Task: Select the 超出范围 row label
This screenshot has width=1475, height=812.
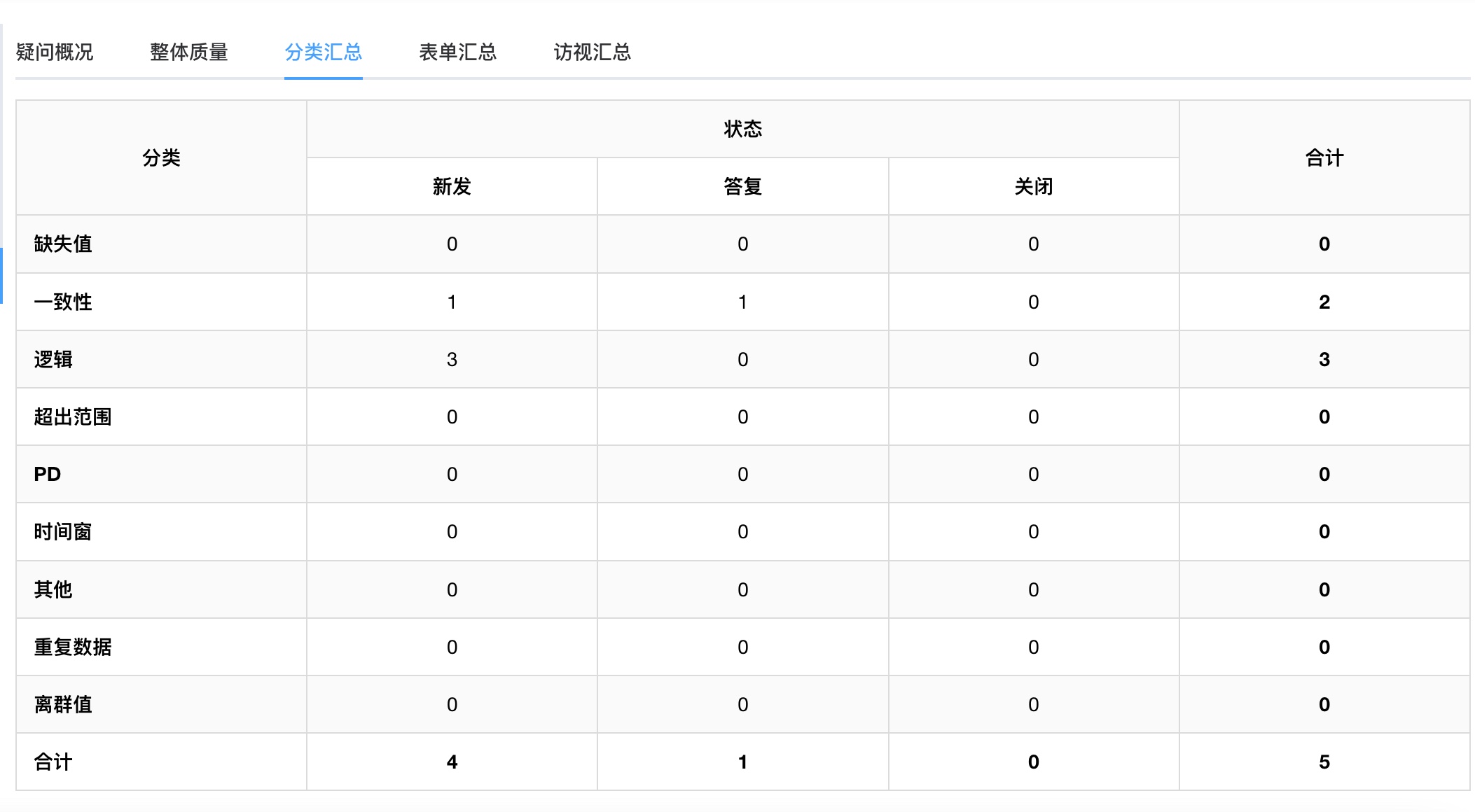Action: 75,416
